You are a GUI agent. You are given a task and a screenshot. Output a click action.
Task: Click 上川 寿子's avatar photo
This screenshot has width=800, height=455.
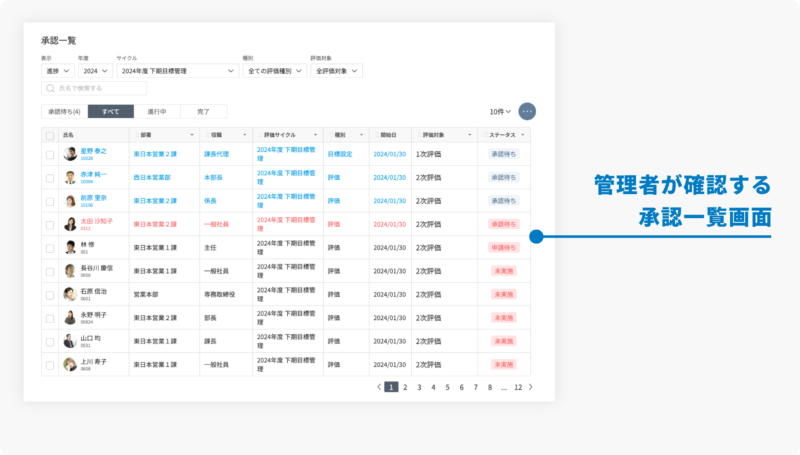click(x=70, y=365)
